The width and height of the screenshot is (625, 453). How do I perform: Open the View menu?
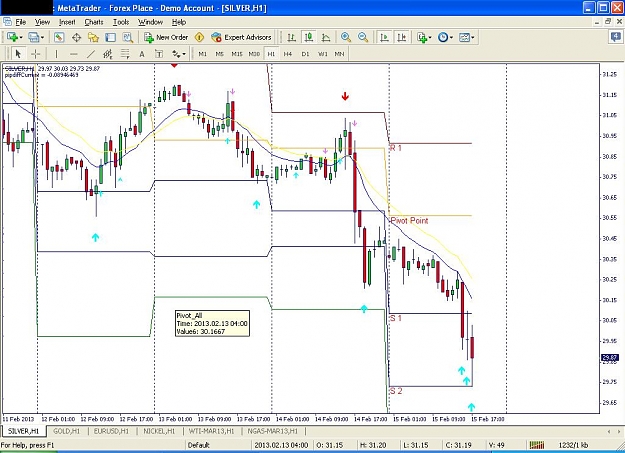pos(42,22)
